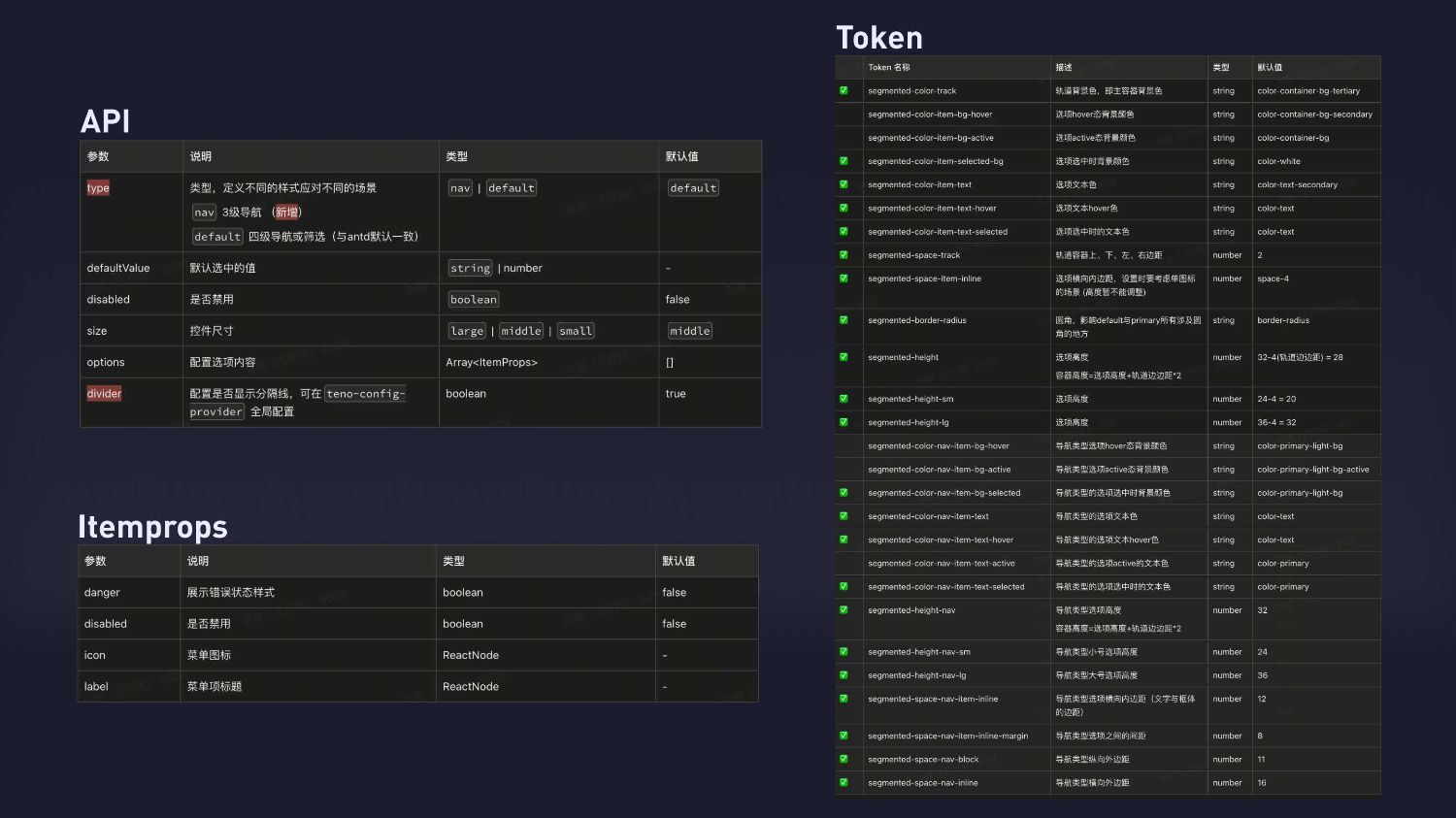The width and height of the screenshot is (1456, 818).
Task: Uncheck the segmented-border-radius token checkbox
Action: [x=844, y=320]
